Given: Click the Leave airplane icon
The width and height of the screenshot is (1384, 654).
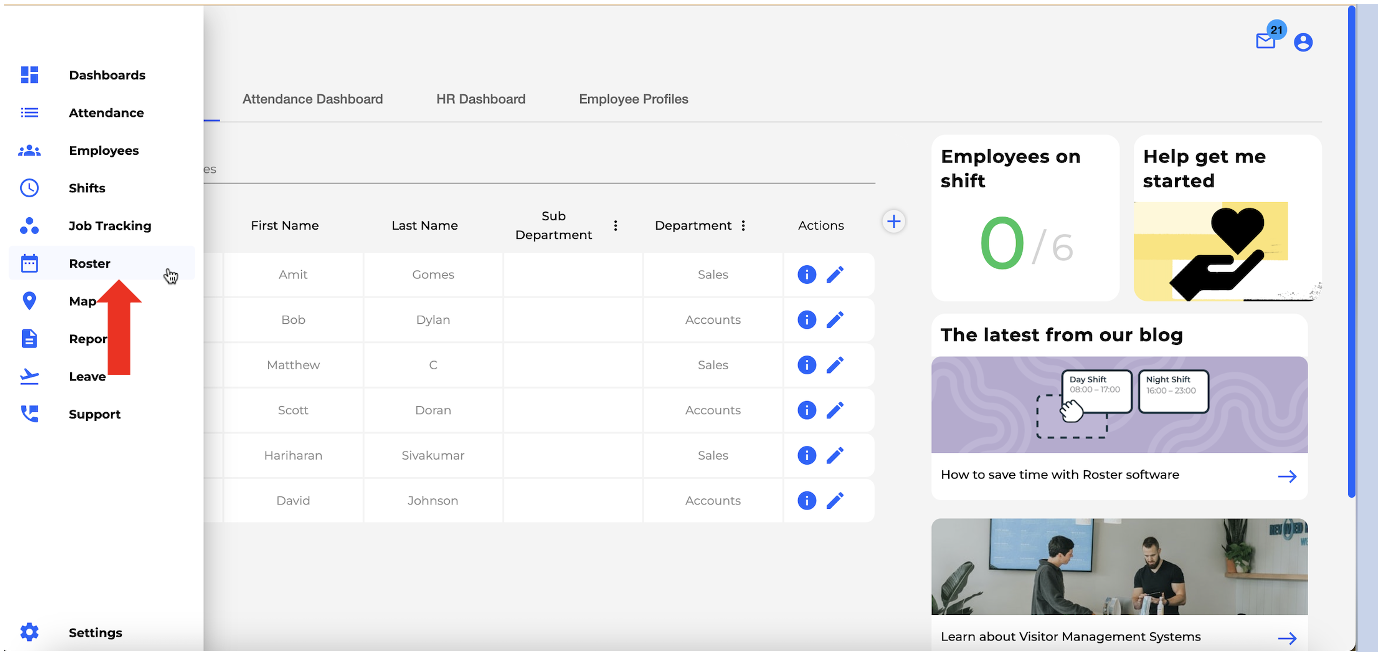Looking at the screenshot, I should tap(30, 377).
